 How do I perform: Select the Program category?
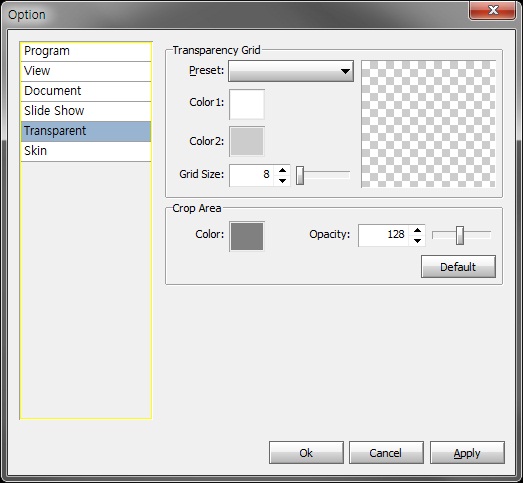(x=86, y=51)
